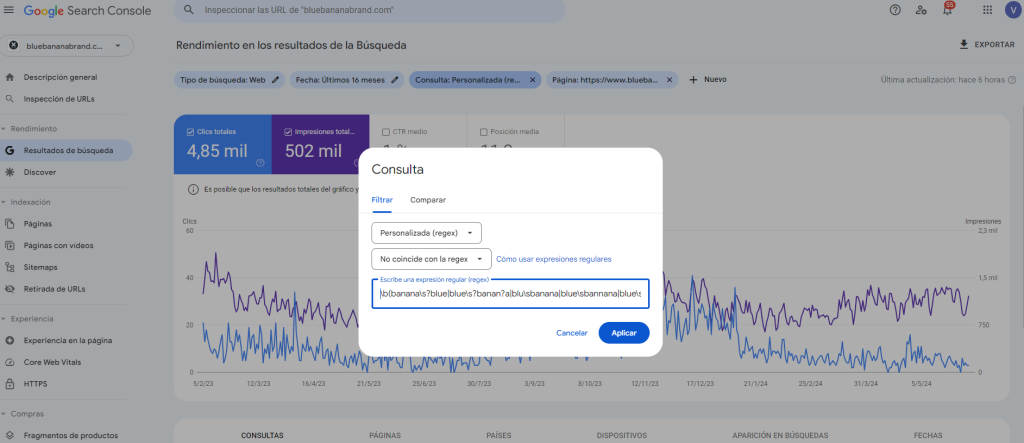
Task: Click the Aplicar button
Action: (x=623, y=332)
